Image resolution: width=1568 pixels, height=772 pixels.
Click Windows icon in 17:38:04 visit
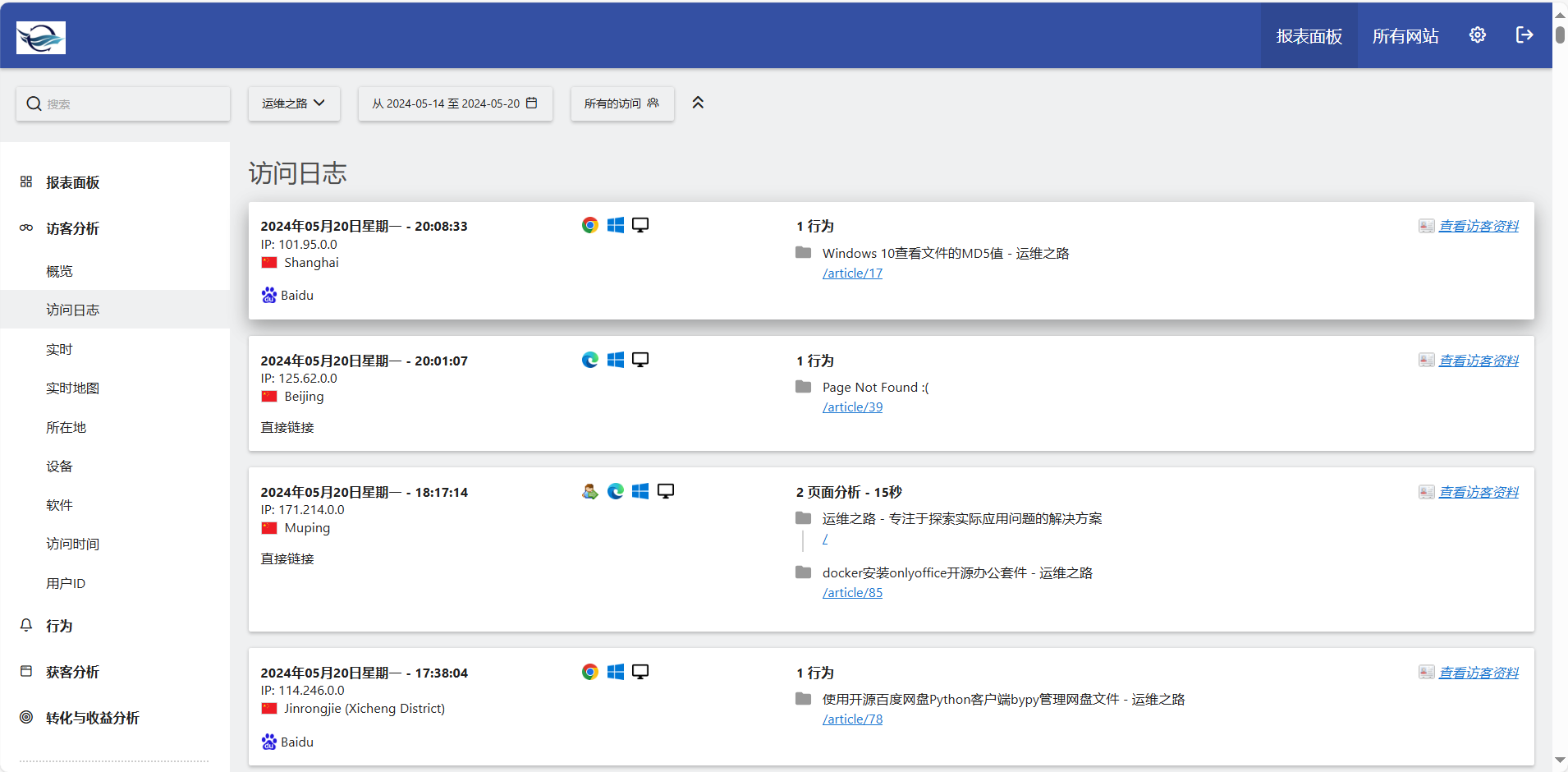click(x=616, y=672)
